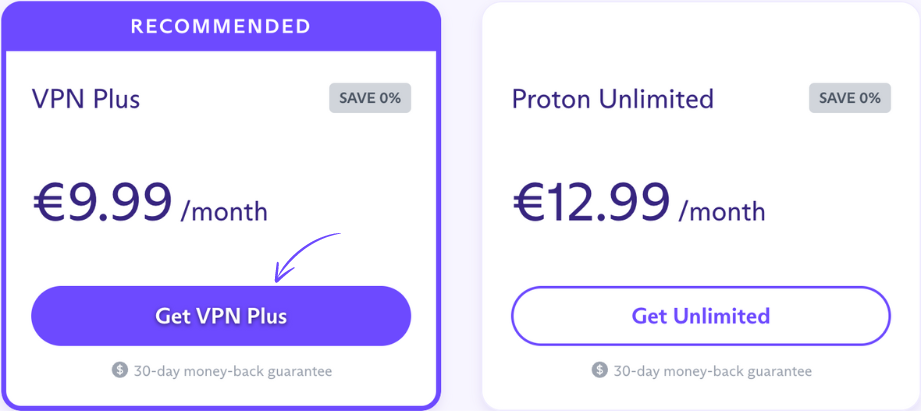The height and width of the screenshot is (411, 921).
Task: Click the VPN Plus plan title
Action: pos(86,99)
